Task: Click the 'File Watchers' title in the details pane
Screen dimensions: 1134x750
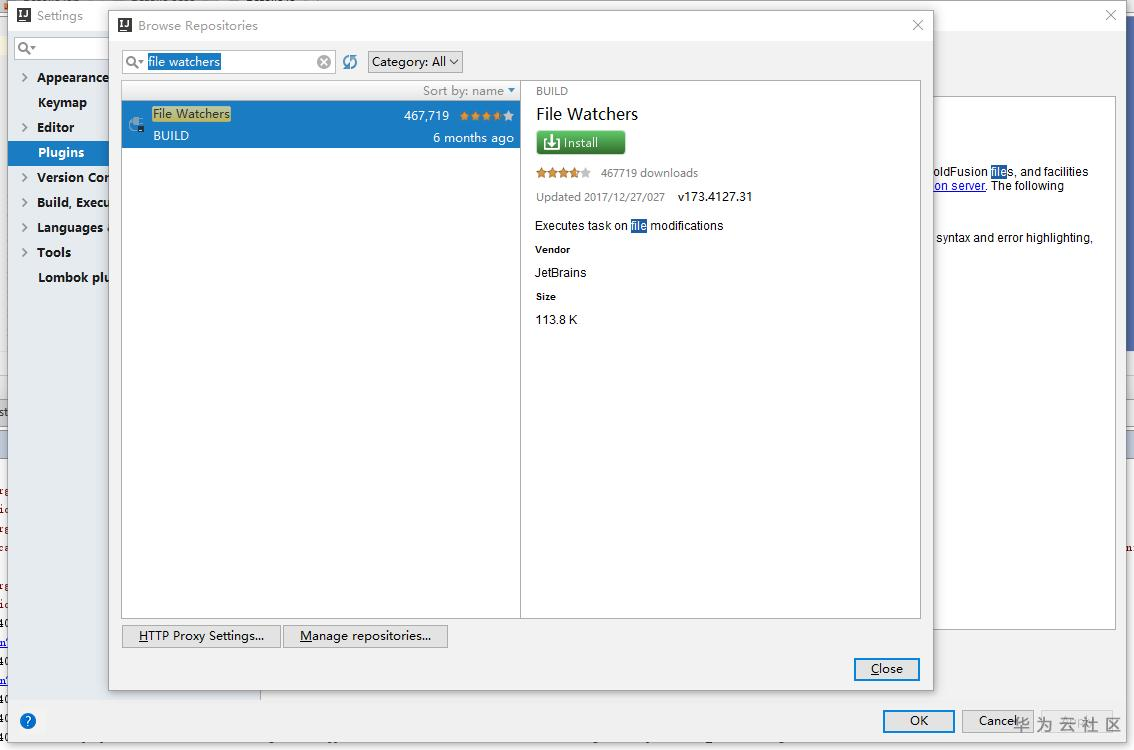Action: point(587,114)
